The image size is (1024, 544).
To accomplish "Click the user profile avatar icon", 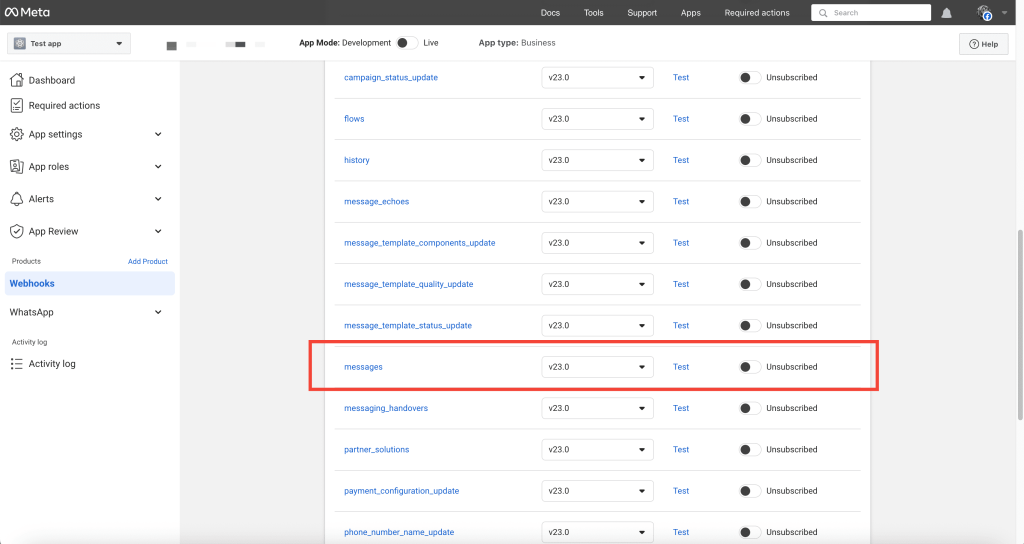I will pyautogui.click(x=985, y=13).
